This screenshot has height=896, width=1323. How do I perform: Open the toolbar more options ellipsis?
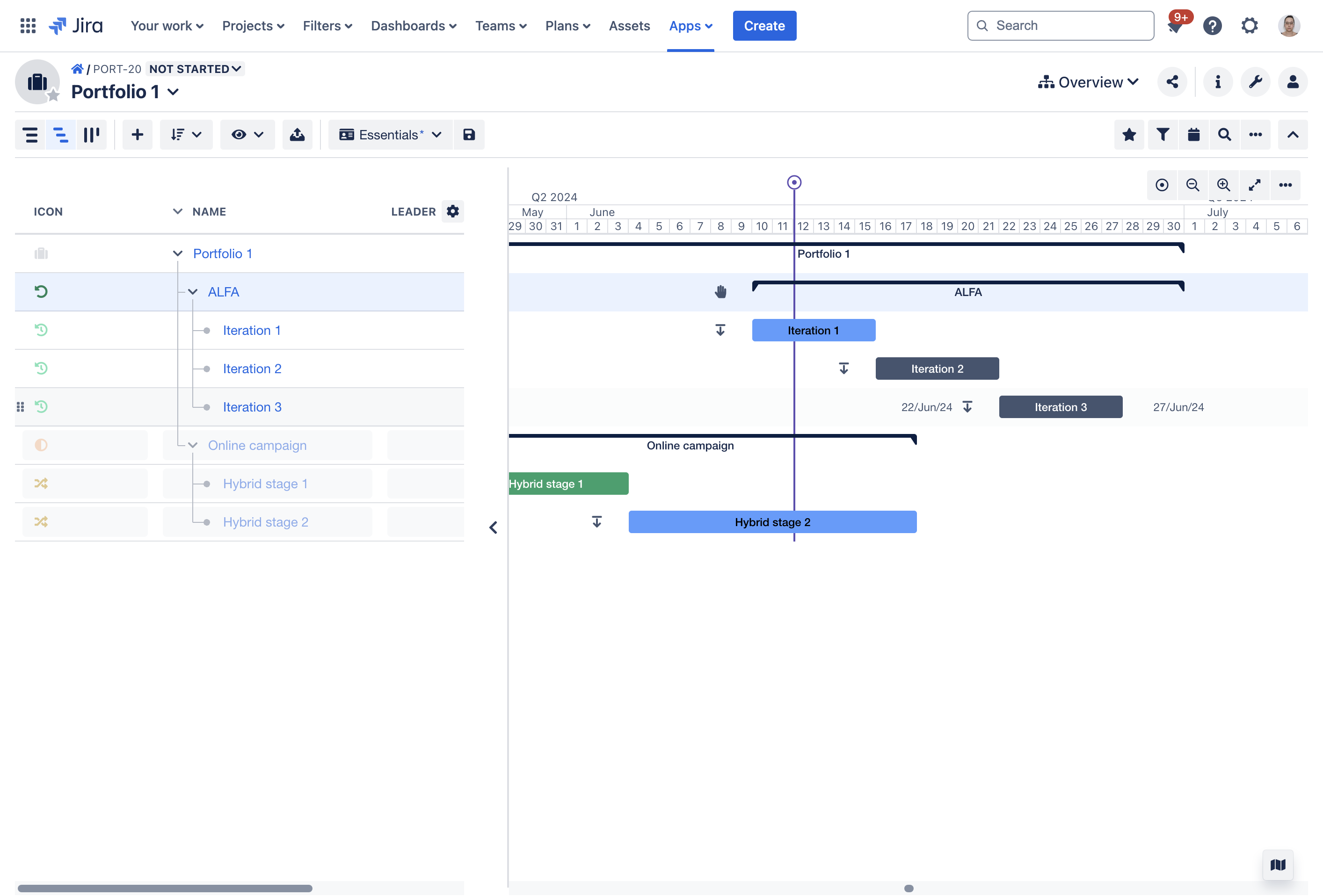pos(1255,135)
